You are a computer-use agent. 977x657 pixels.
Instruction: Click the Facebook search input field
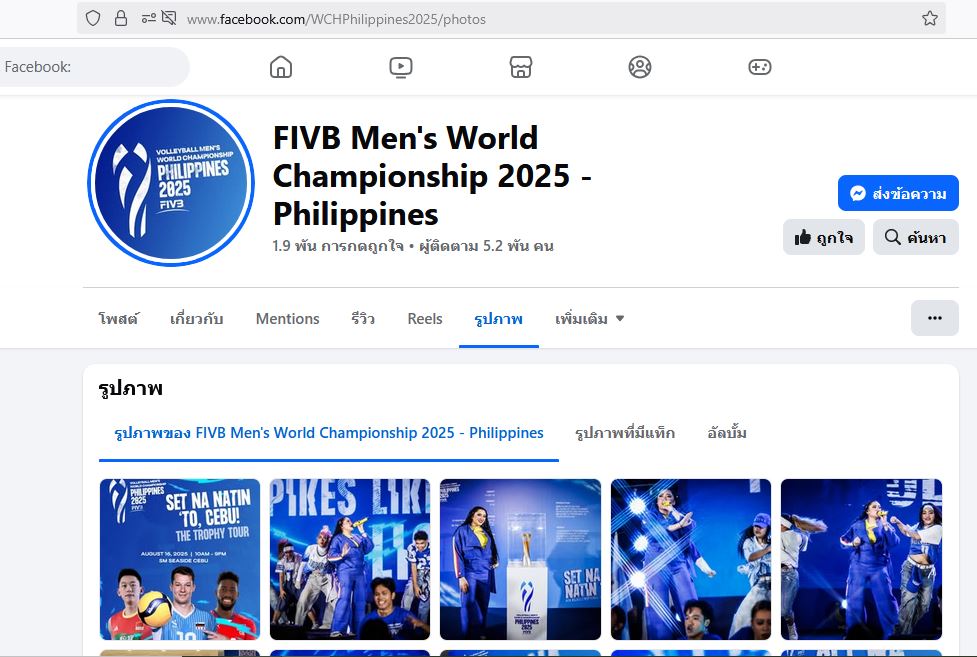pyautogui.click(x=93, y=67)
